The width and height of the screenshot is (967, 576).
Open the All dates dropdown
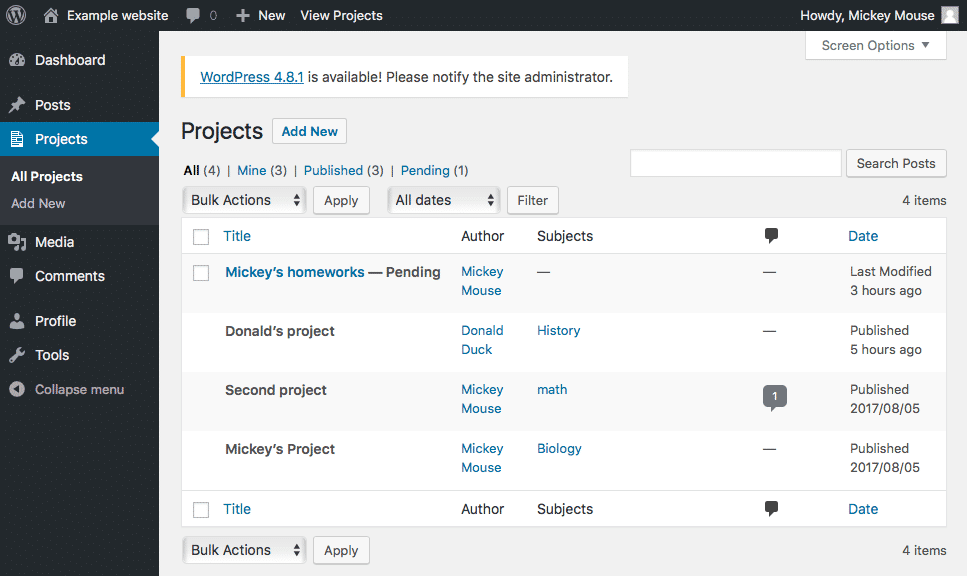pyautogui.click(x=443, y=200)
